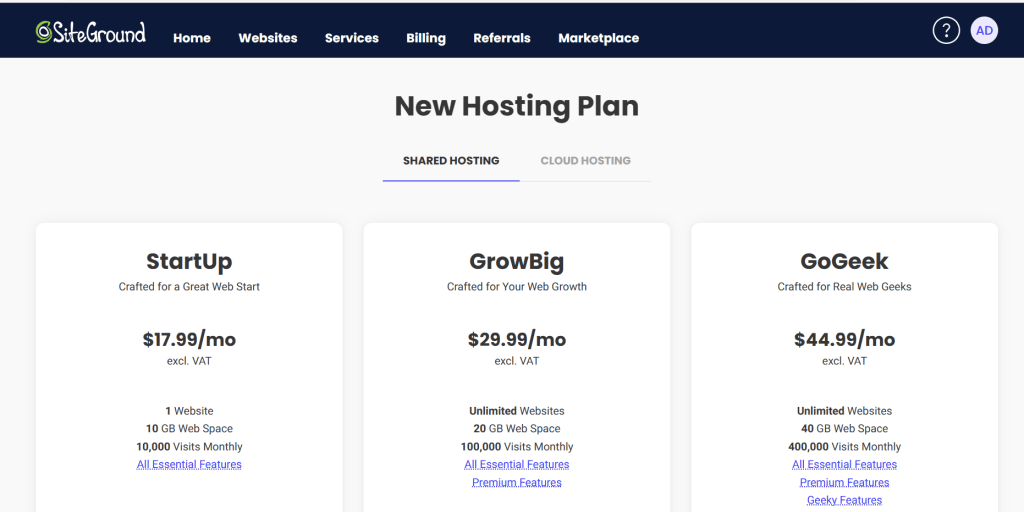This screenshot has width=1024, height=512.
Task: View GrowBig's Premium Features link
Action: coord(517,482)
